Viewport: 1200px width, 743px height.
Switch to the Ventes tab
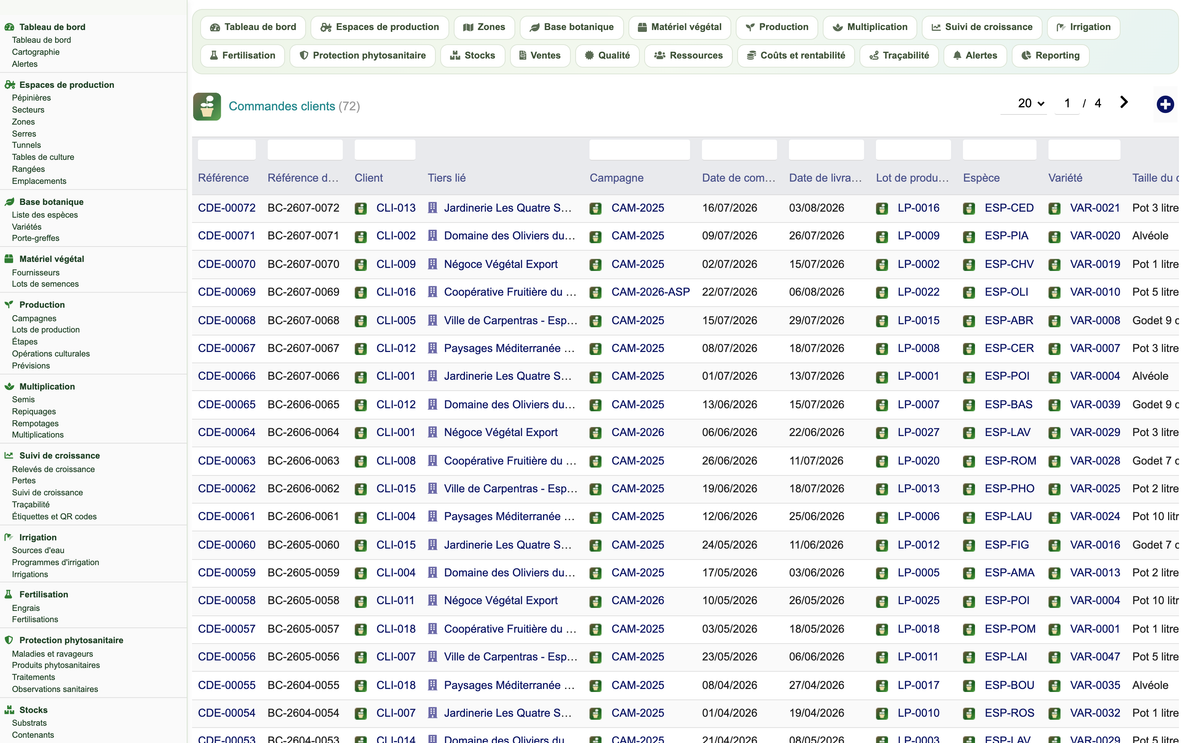(x=540, y=55)
